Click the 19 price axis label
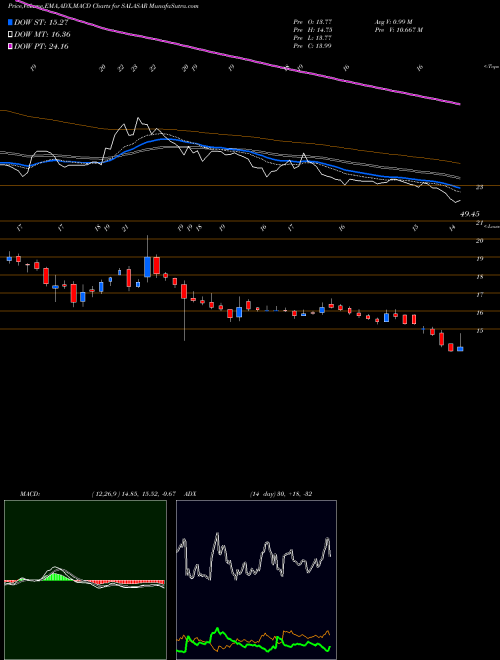Viewport: 500px width, 660px height. (479, 259)
